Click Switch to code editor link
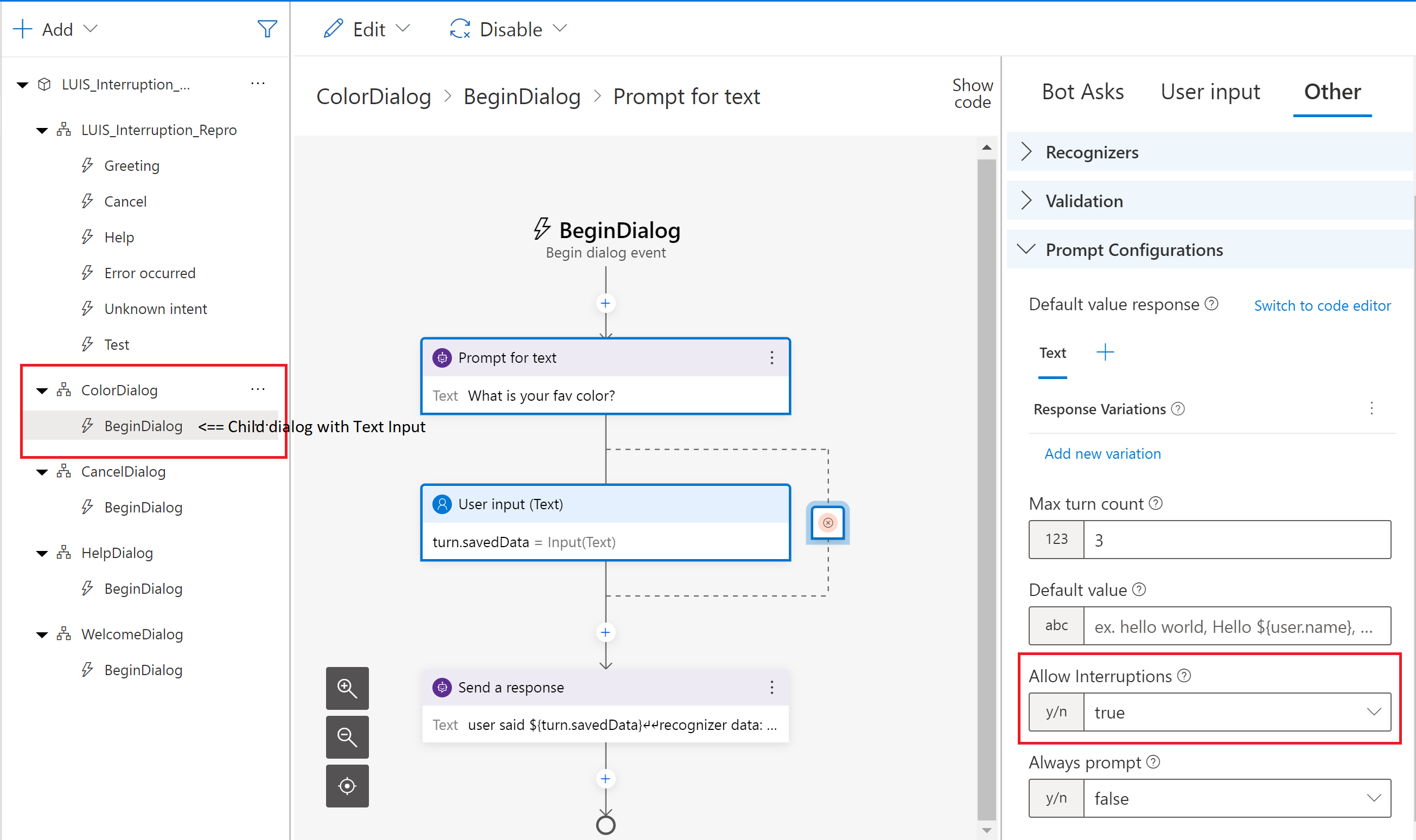Viewport: 1416px width, 840px height. point(1322,306)
